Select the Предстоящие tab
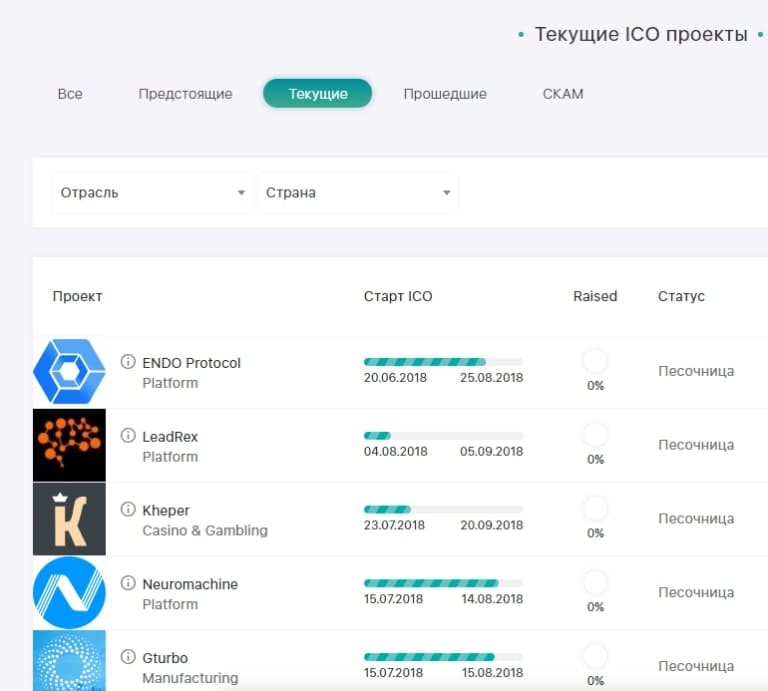The image size is (768, 691). tap(185, 94)
